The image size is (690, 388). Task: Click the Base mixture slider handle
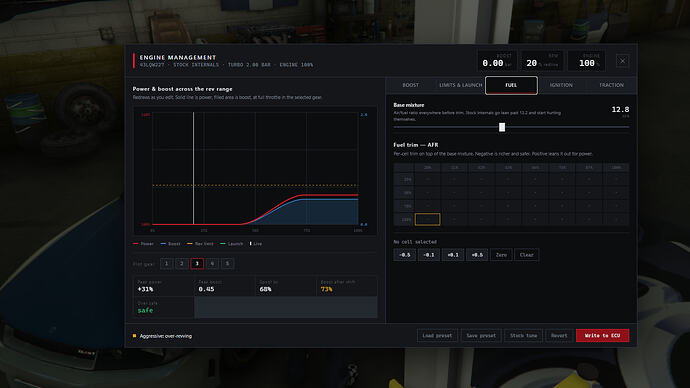502,127
